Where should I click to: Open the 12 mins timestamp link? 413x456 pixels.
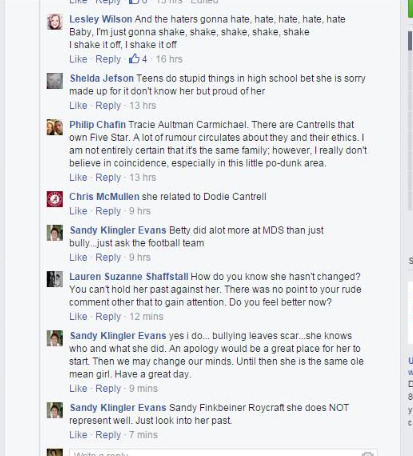(146, 317)
